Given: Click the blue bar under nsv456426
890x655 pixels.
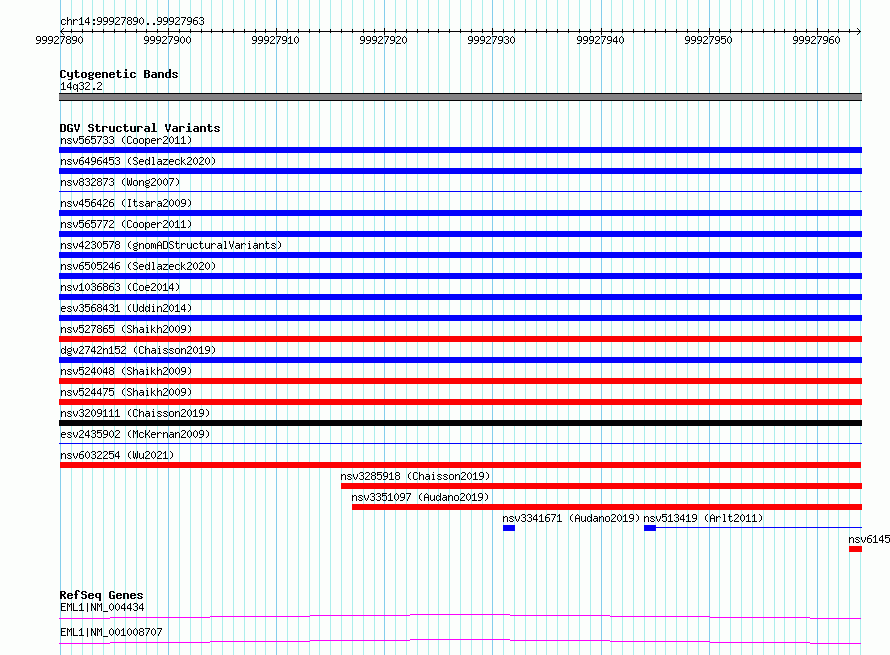Looking at the screenshot, I should click(460, 213).
